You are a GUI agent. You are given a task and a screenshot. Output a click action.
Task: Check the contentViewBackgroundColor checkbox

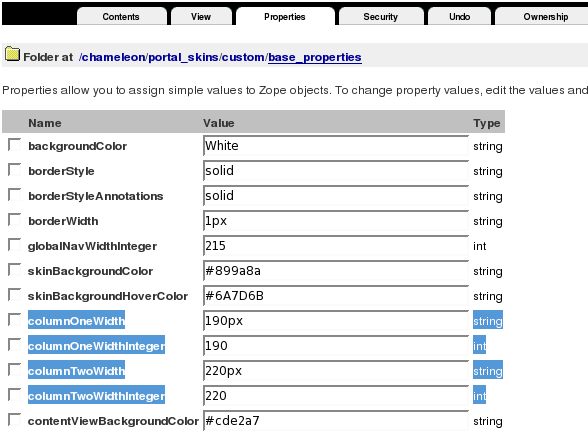pos(15,420)
